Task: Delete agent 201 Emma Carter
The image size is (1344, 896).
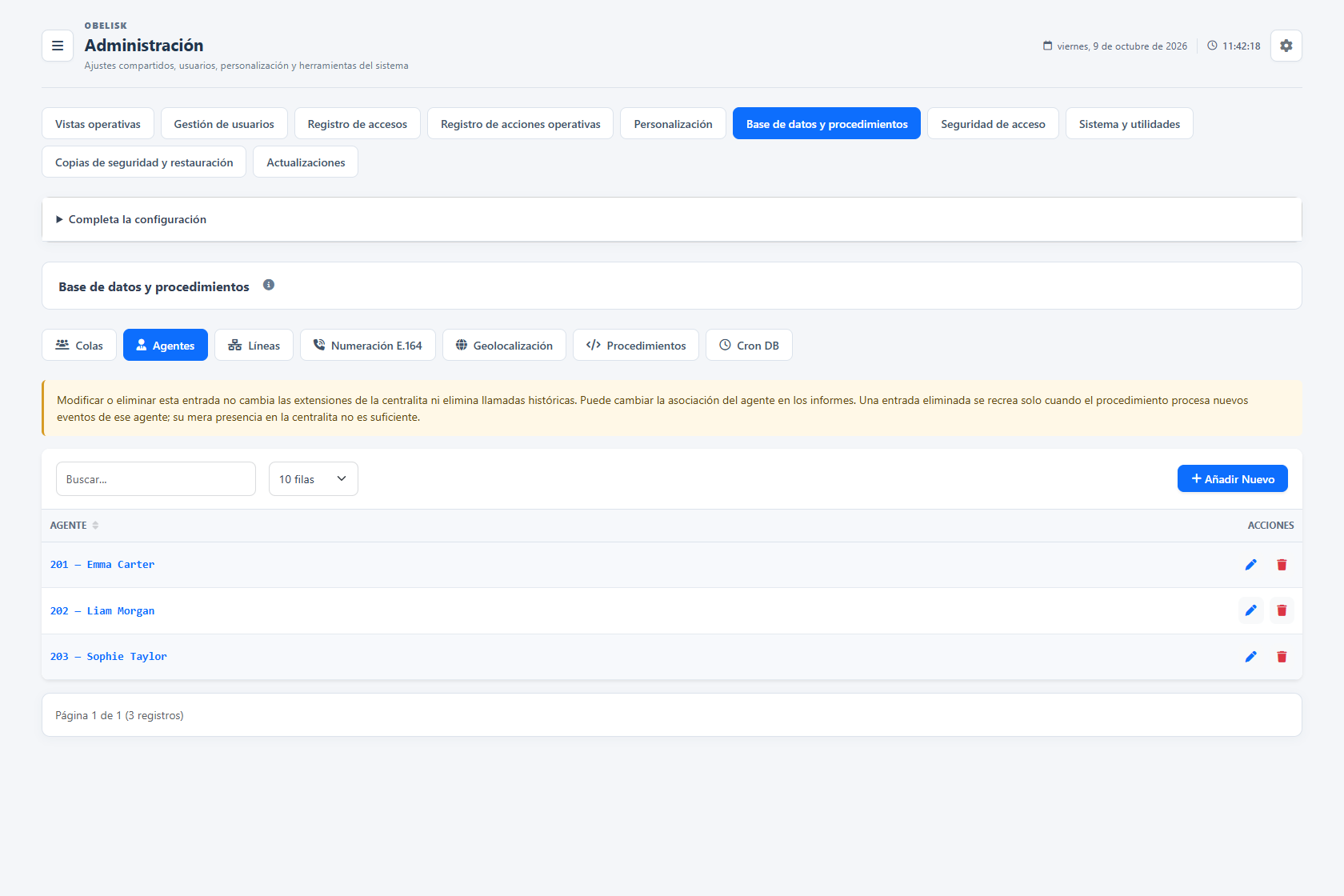Action: tap(1282, 565)
